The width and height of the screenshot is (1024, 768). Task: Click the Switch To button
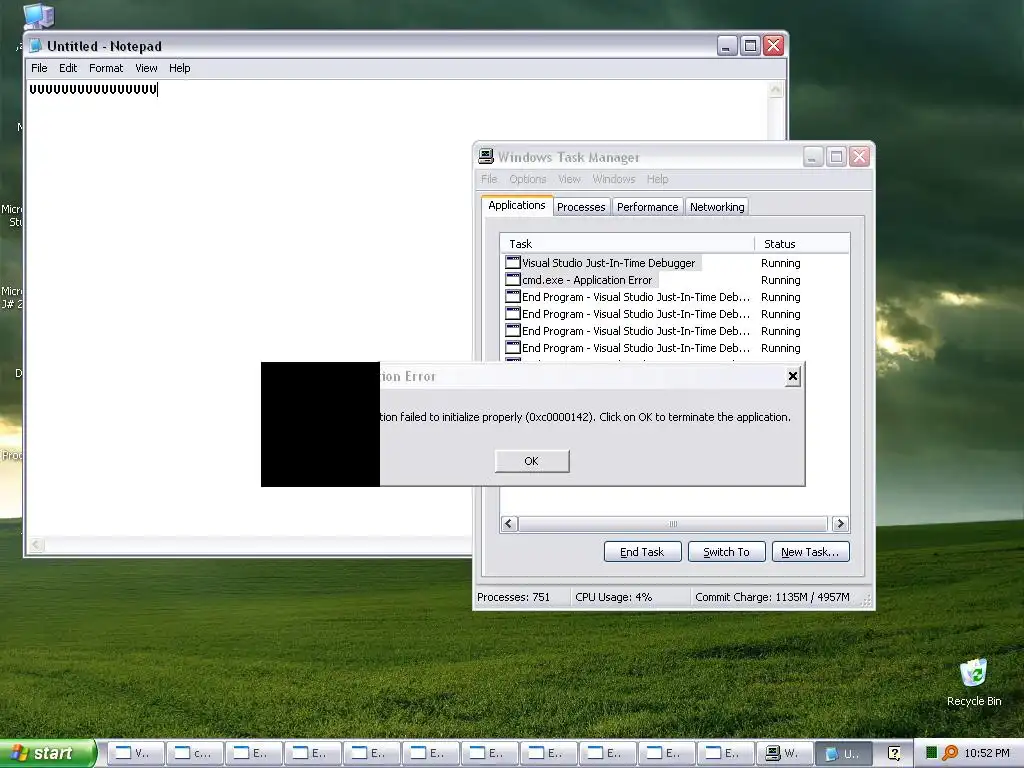point(726,552)
